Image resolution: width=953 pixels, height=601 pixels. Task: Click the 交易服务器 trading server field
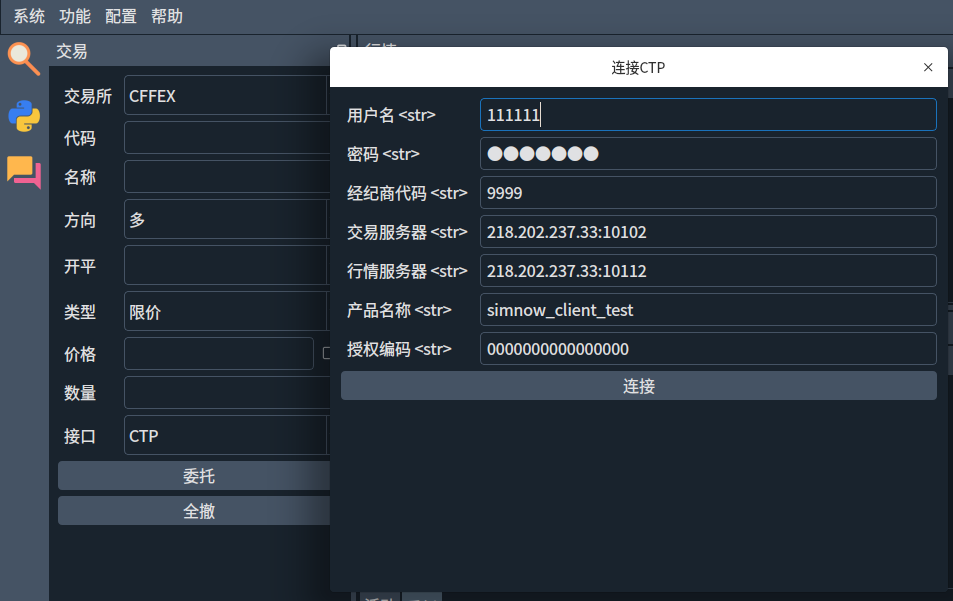707,231
